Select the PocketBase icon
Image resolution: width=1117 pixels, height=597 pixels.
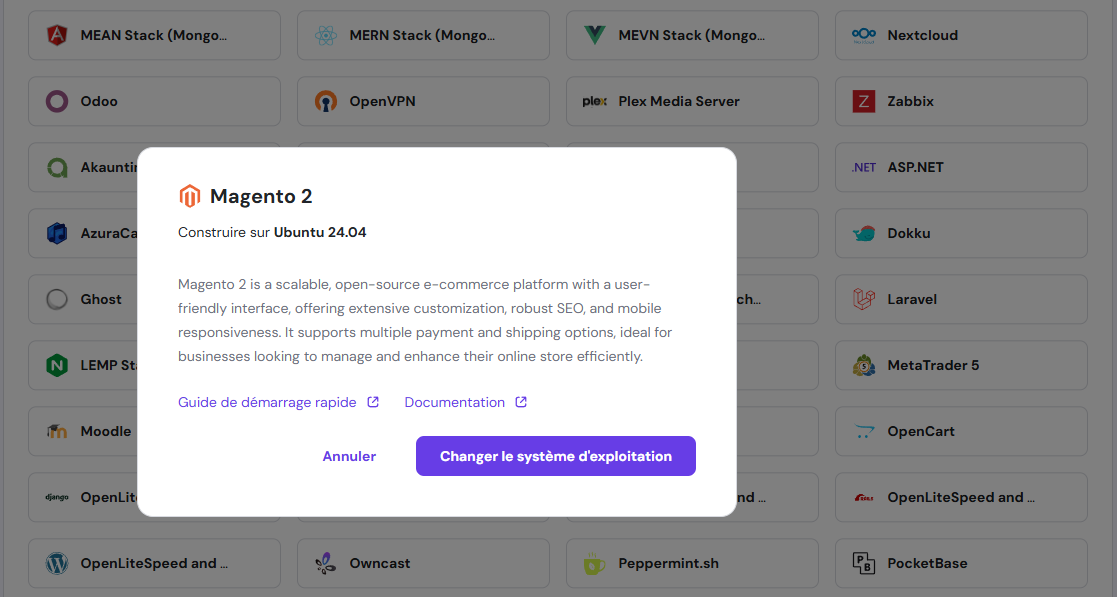(863, 563)
